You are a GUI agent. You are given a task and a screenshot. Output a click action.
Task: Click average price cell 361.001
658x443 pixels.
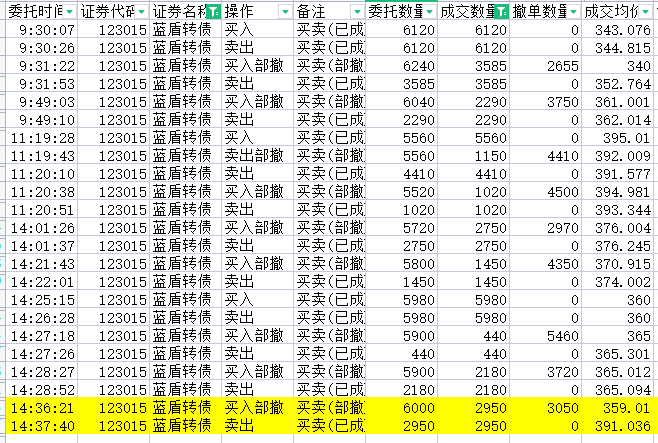(x=619, y=102)
